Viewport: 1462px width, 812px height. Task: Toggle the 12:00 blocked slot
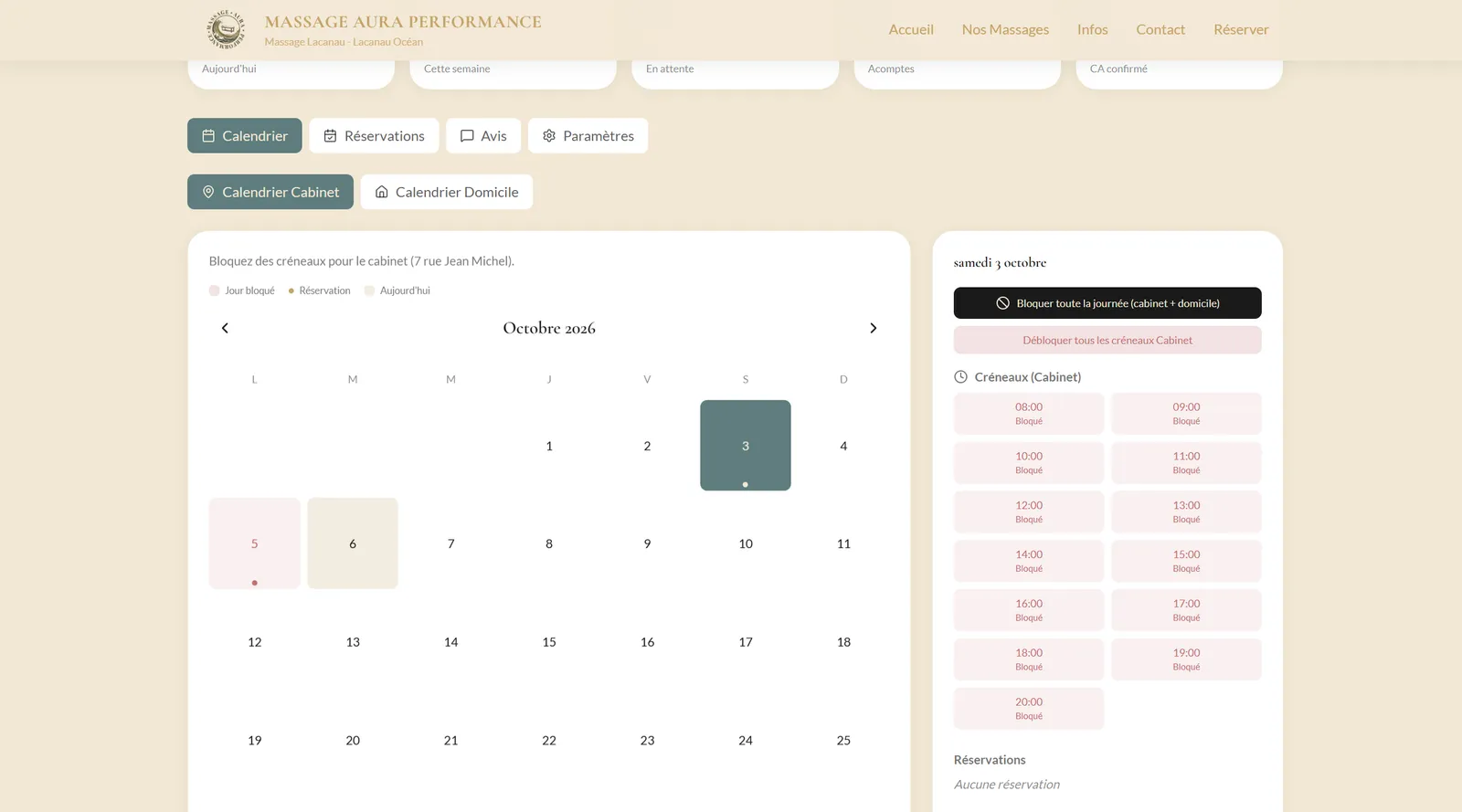[x=1029, y=512]
